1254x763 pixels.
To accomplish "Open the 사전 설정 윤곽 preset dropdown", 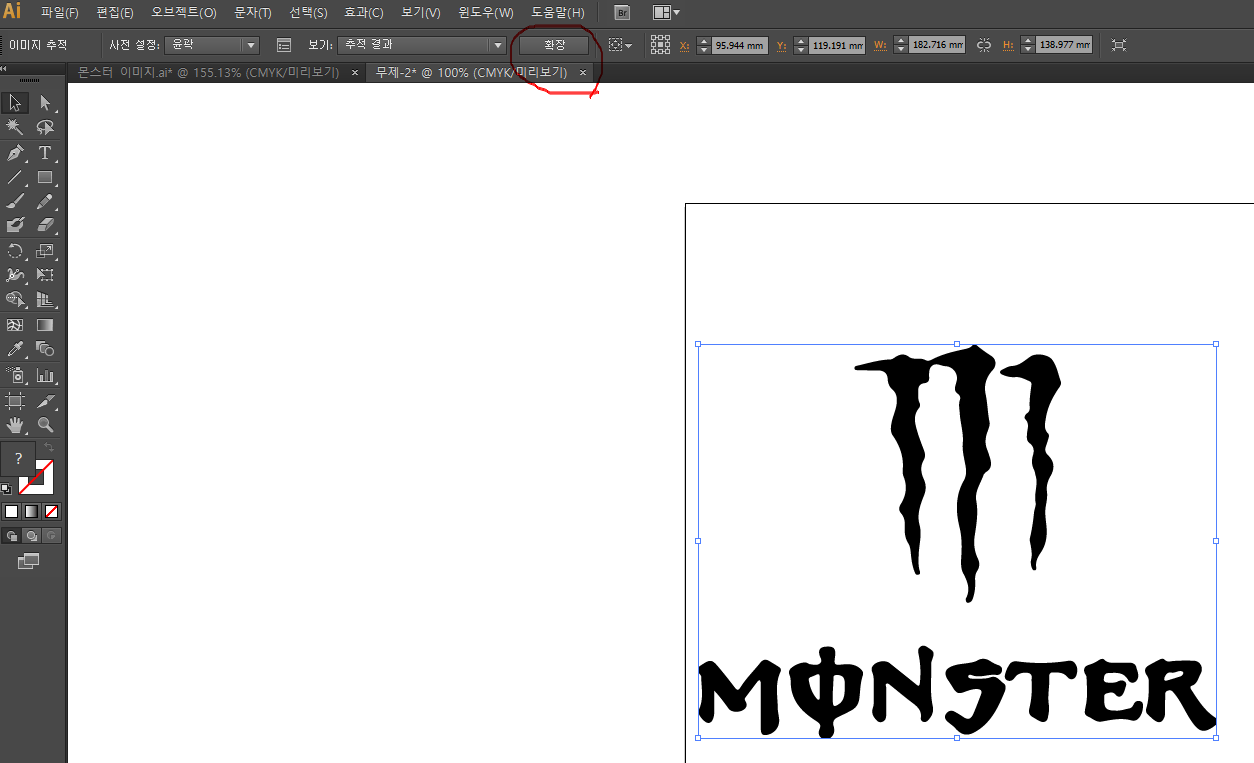I will tap(212, 45).
